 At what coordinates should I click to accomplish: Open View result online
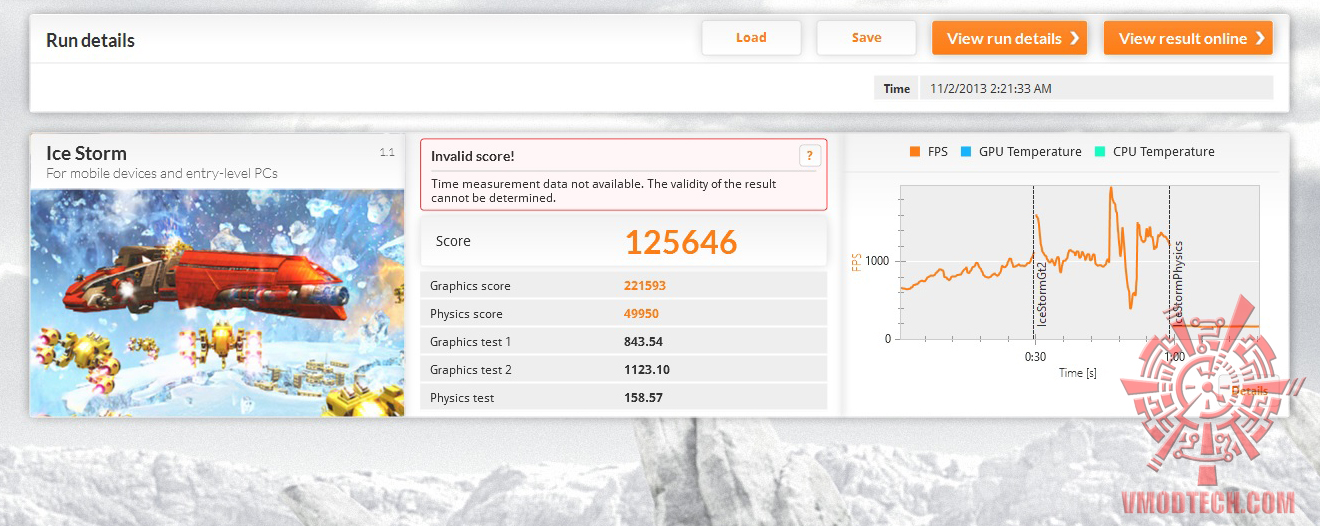coord(1188,38)
